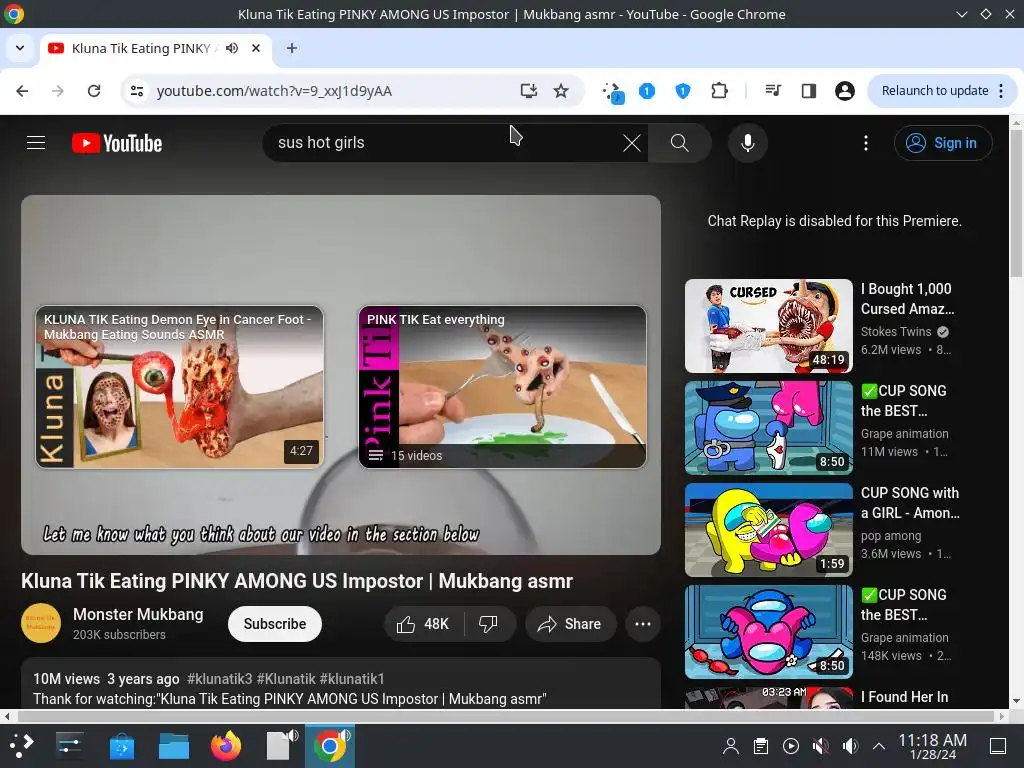The width and height of the screenshot is (1024, 768).
Task: Open CUP SONG with a GIRL thumbnail
Action: (x=769, y=530)
